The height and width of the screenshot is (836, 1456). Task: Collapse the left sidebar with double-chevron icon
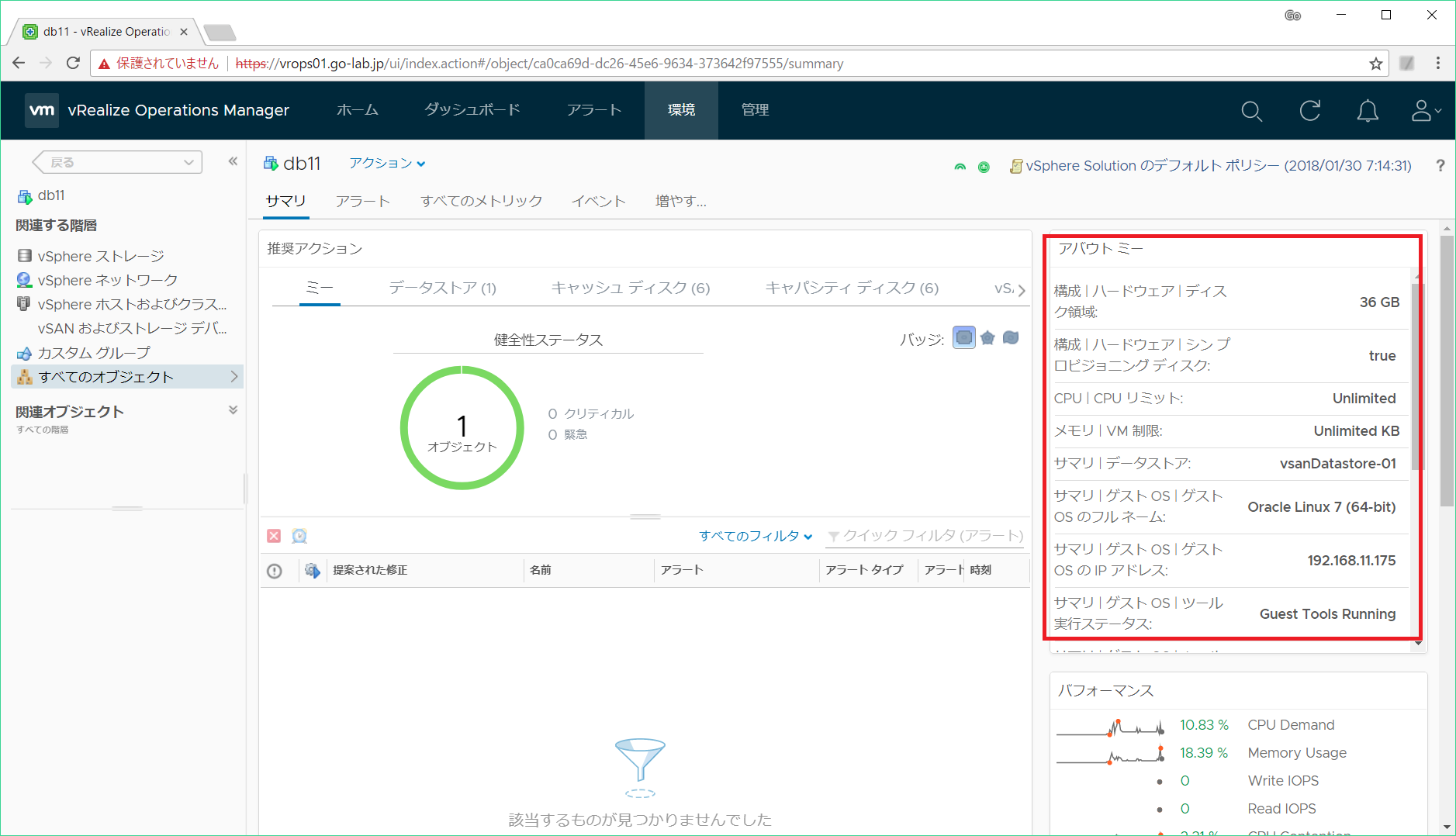233,161
